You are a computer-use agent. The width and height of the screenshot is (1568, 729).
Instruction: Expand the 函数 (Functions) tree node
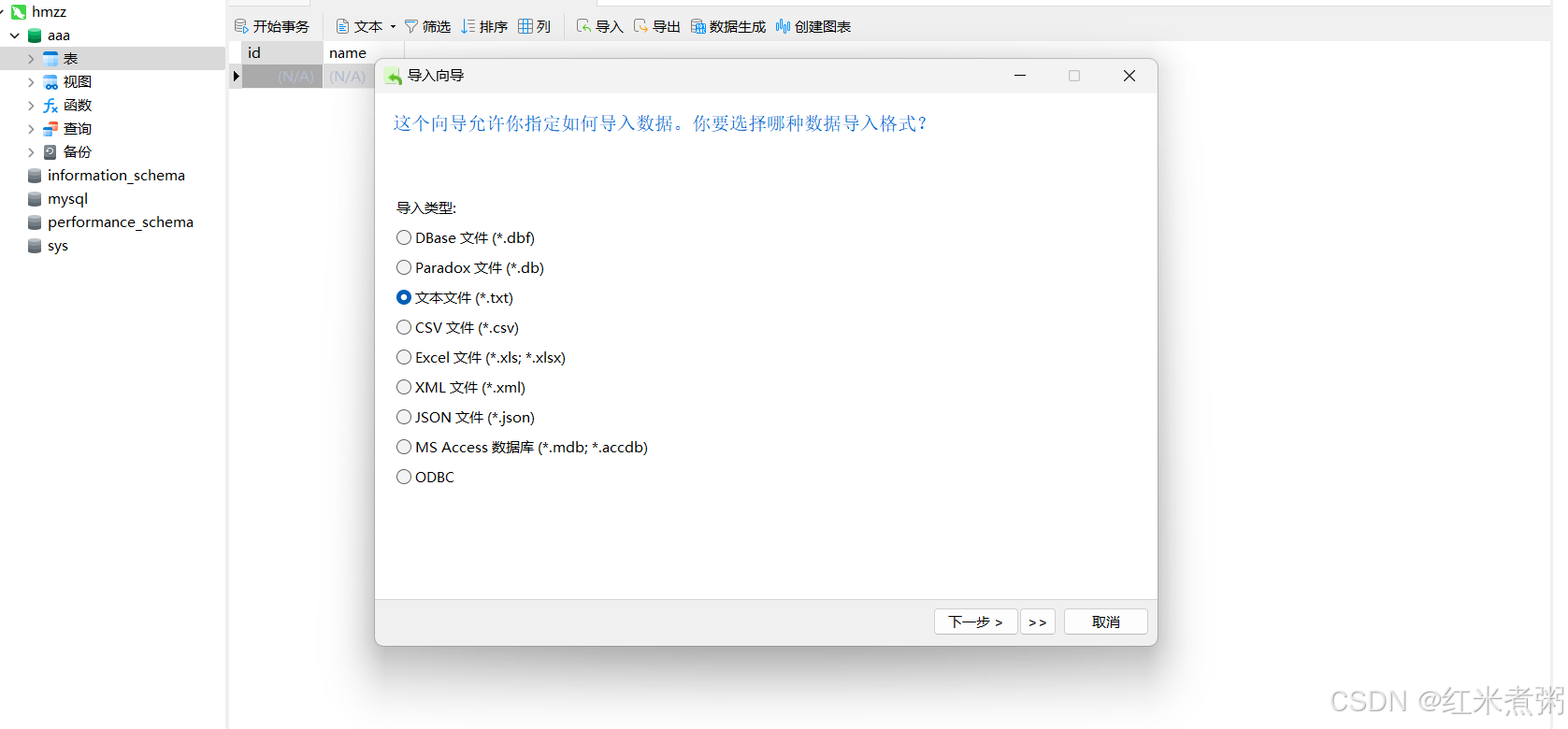coord(31,106)
